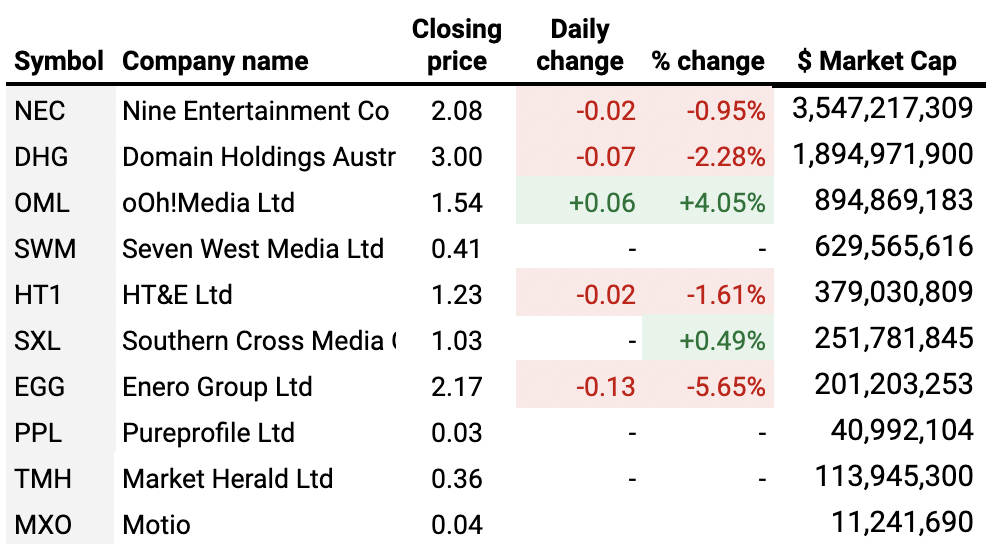Click Nine Entertainment market cap value
The height and width of the screenshot is (544, 986).
pyautogui.click(x=882, y=109)
